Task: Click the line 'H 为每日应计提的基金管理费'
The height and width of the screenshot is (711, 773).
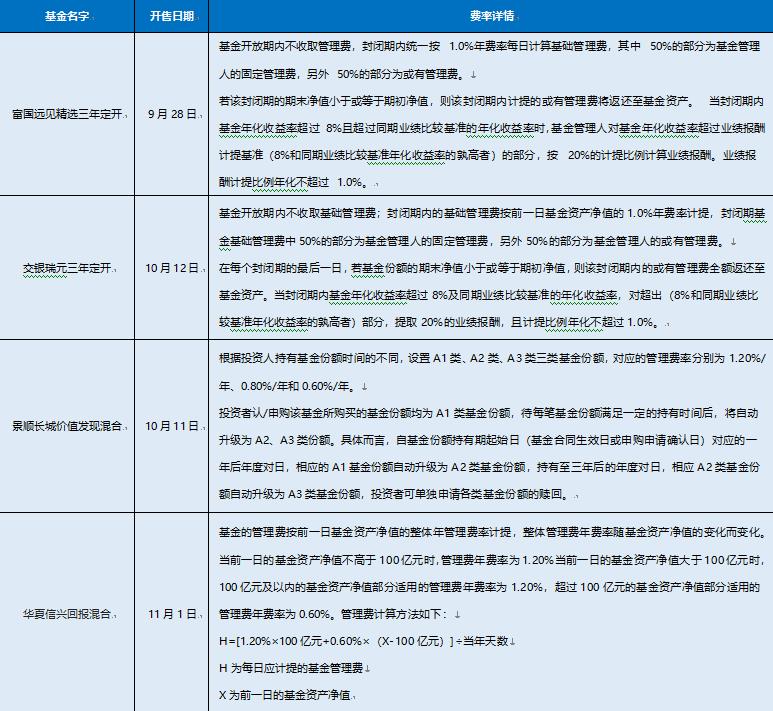Action: coord(294,668)
